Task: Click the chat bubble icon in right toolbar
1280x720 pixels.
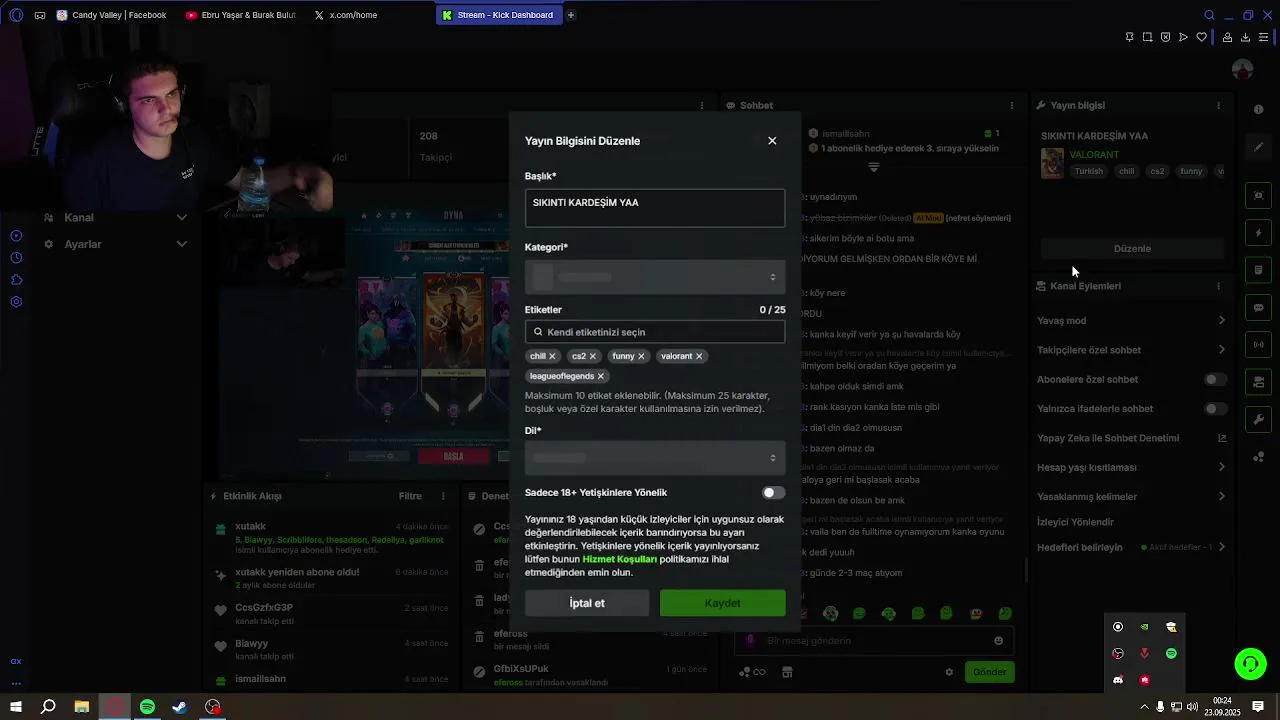Action: pyautogui.click(x=1259, y=308)
